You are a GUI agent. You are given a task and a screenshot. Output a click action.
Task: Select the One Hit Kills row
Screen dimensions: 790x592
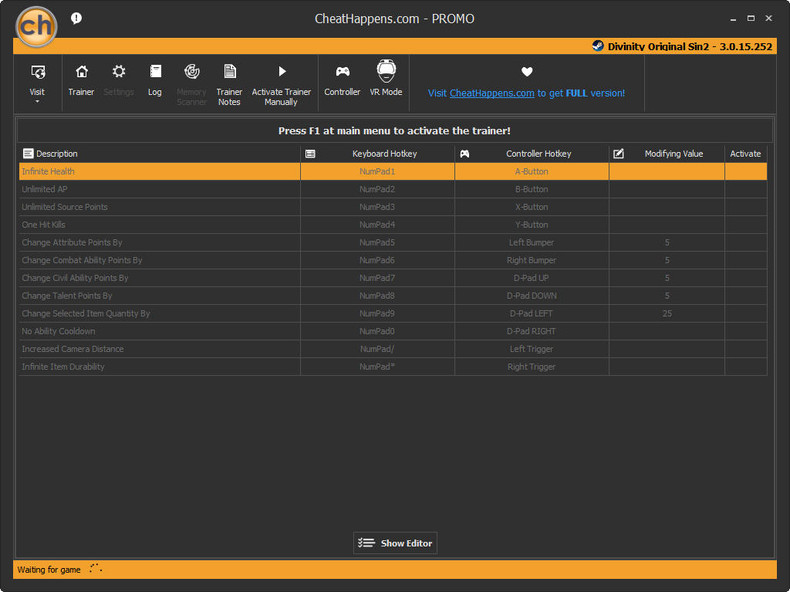(393, 225)
